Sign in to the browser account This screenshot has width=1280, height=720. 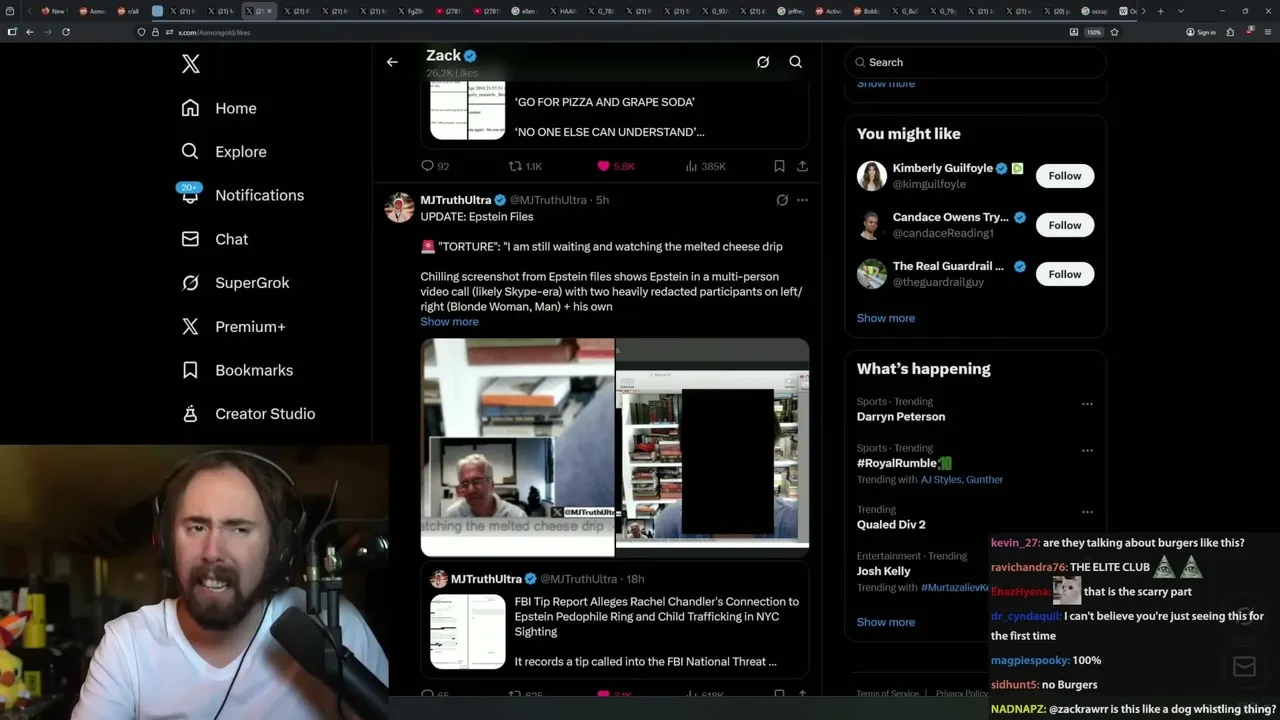point(1201,32)
